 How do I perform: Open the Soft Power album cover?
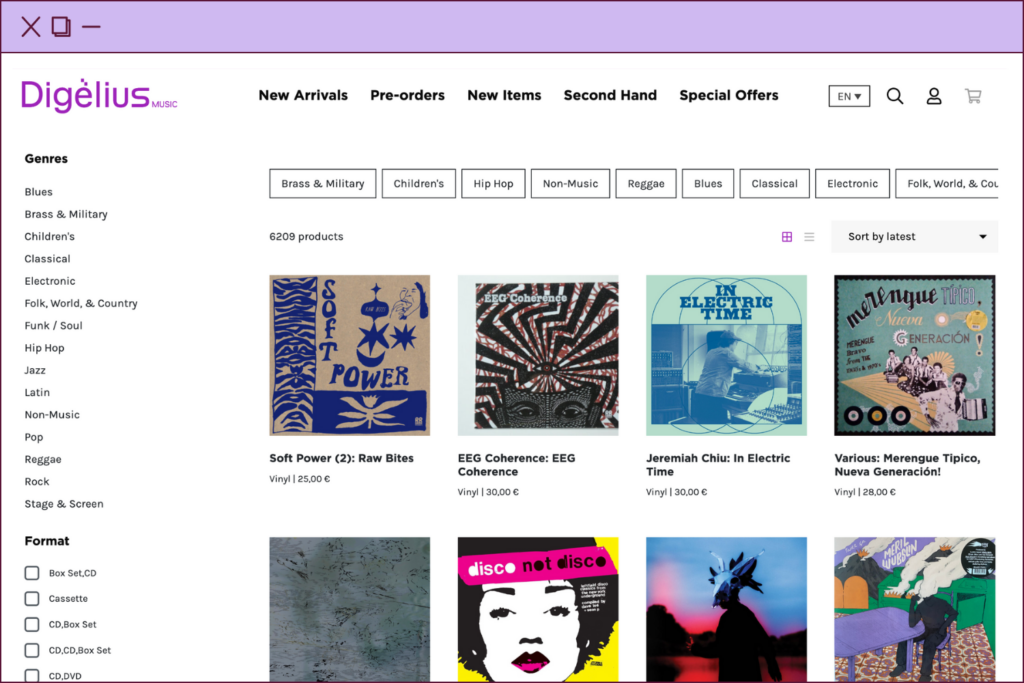349,355
